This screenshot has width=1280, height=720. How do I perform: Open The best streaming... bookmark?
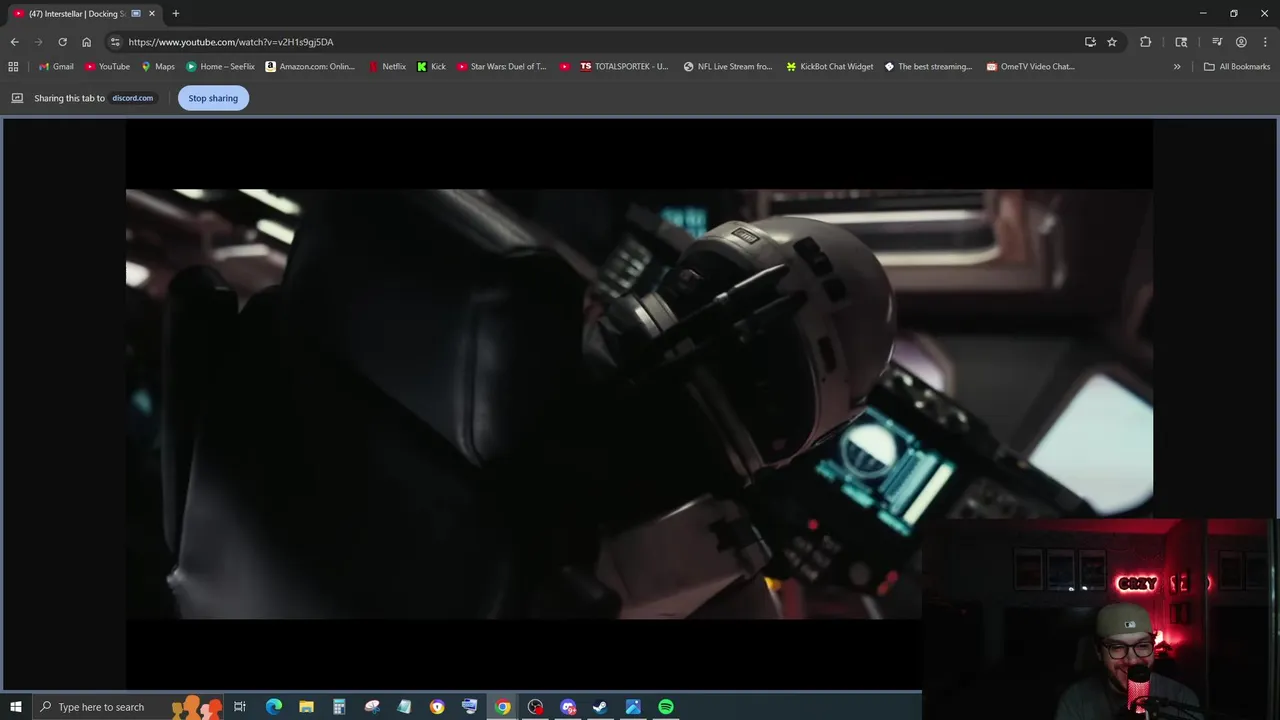pos(928,67)
